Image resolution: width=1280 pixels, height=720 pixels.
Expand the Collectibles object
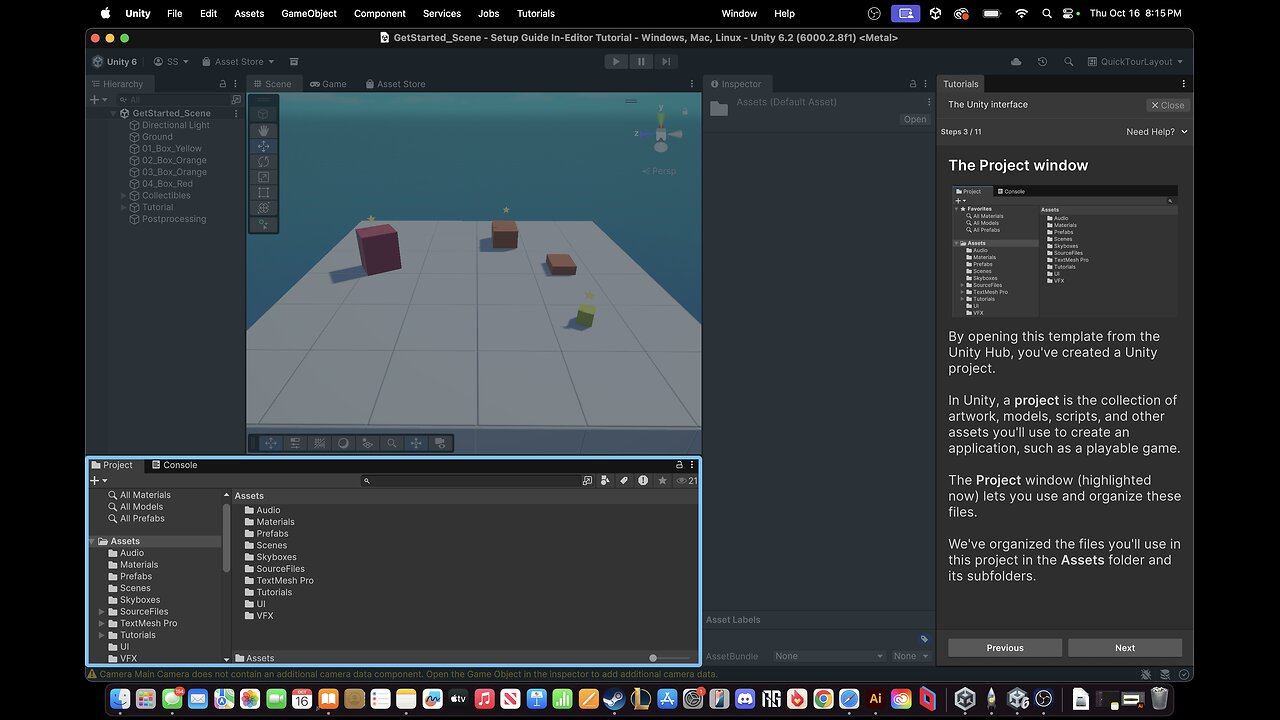124,195
